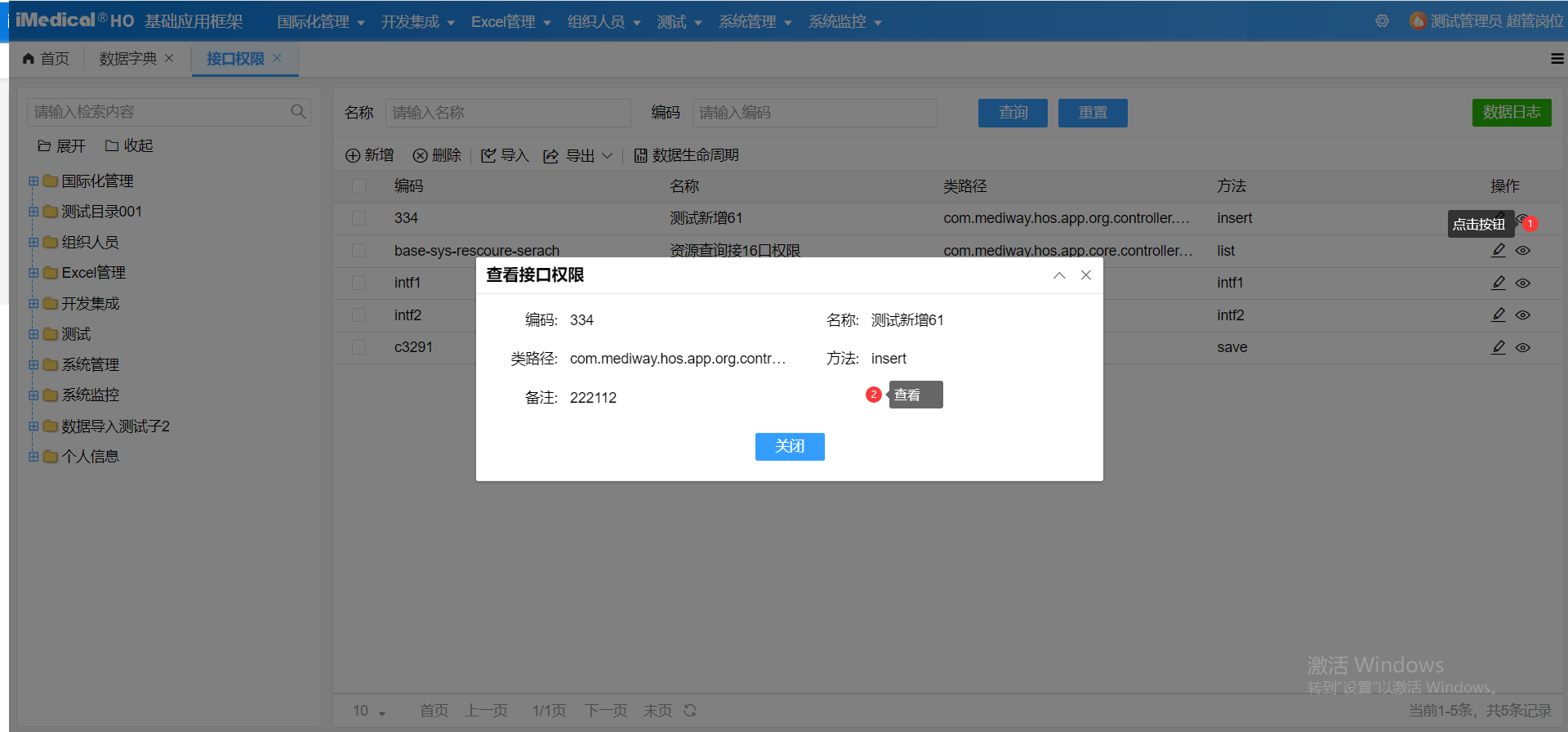Click the user avatar icon beside 测试管理员
This screenshot has height=732, width=1568.
tap(1419, 21)
